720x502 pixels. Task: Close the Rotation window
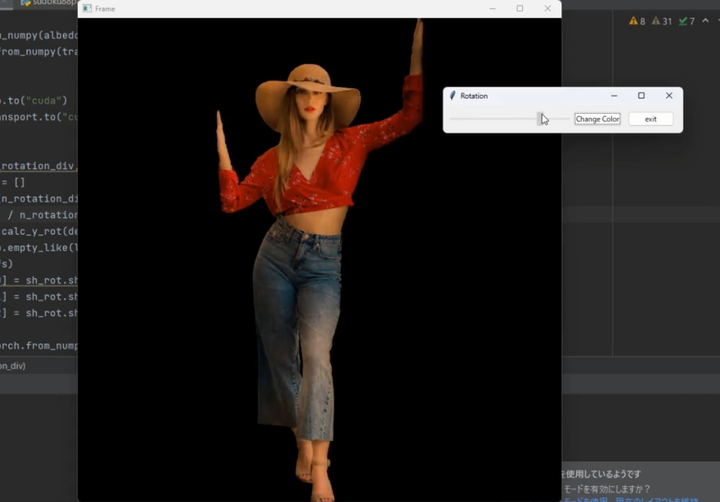pos(669,96)
